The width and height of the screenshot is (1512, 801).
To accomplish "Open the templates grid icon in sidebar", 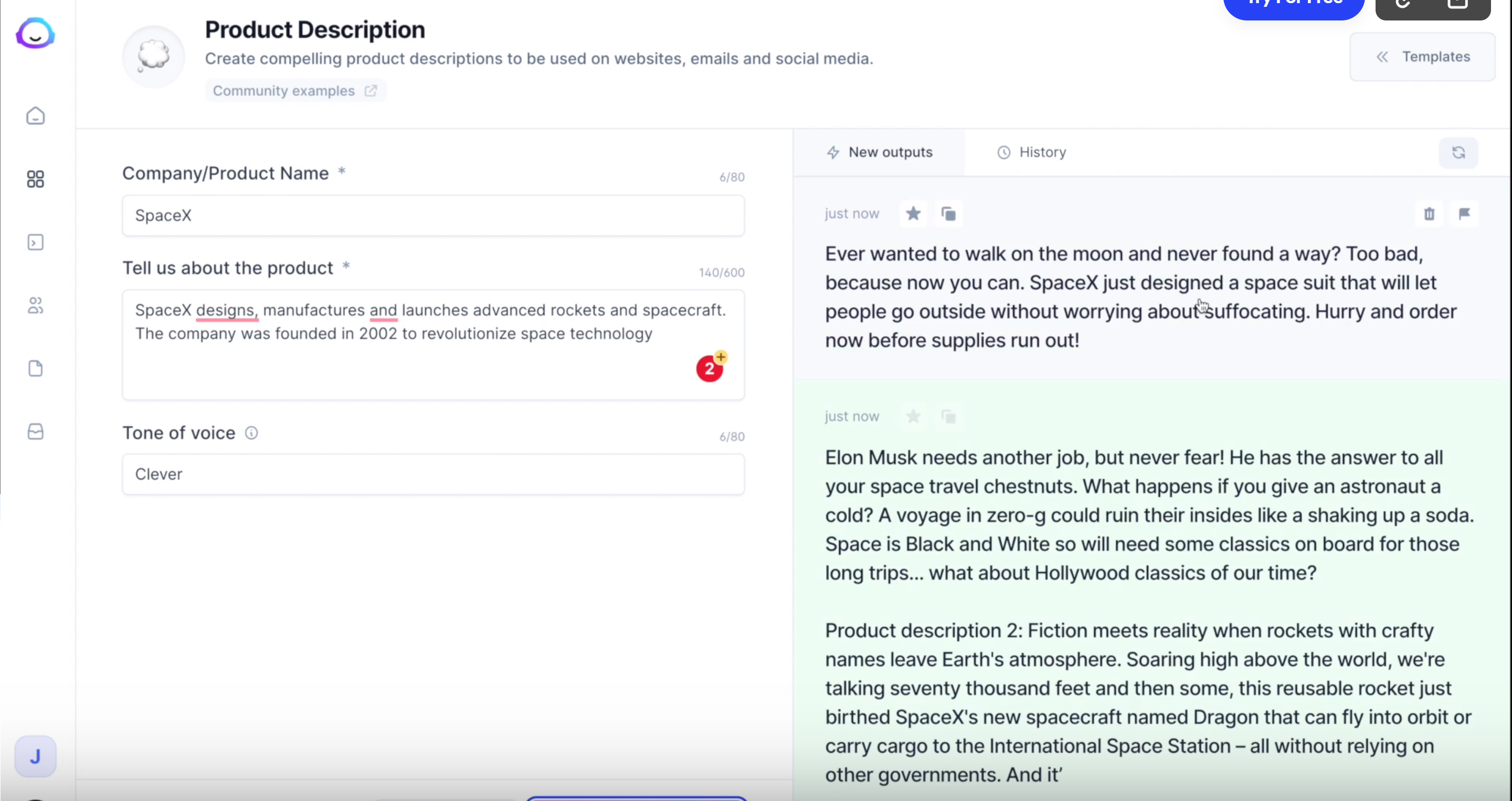I will pyautogui.click(x=35, y=179).
